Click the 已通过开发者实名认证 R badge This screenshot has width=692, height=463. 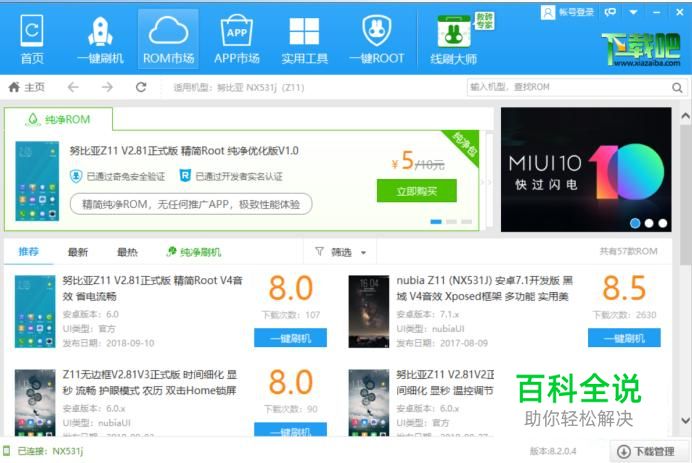coord(185,176)
